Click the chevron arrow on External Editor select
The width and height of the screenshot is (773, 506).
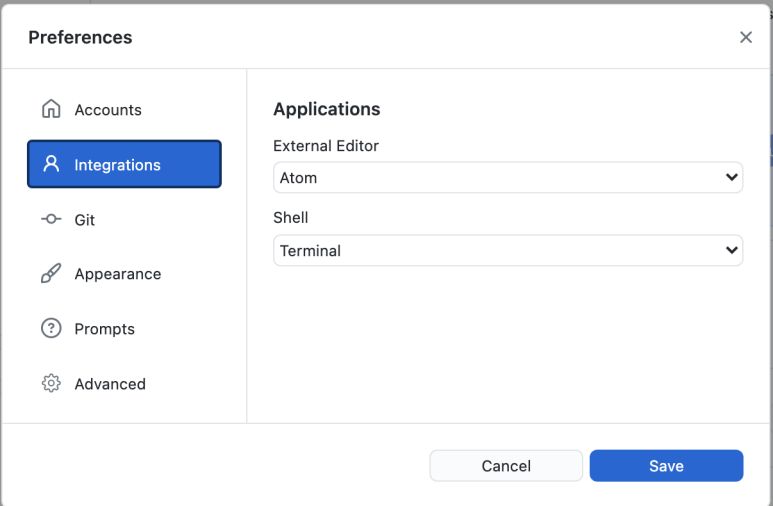click(x=732, y=177)
